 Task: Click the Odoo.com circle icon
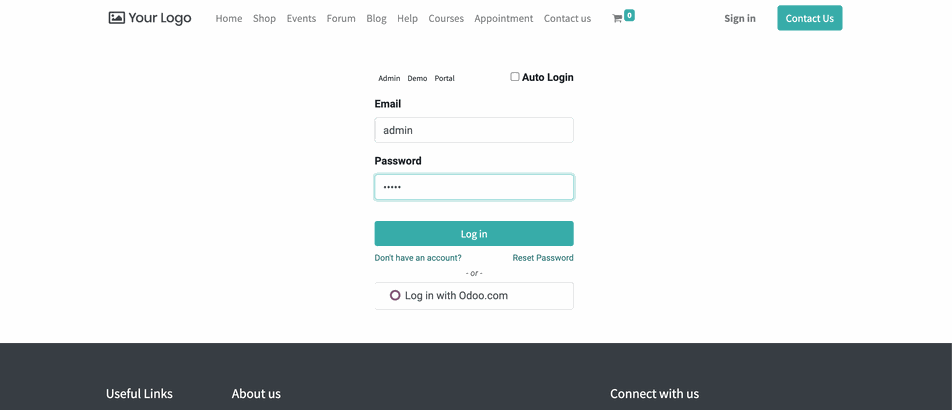click(395, 296)
